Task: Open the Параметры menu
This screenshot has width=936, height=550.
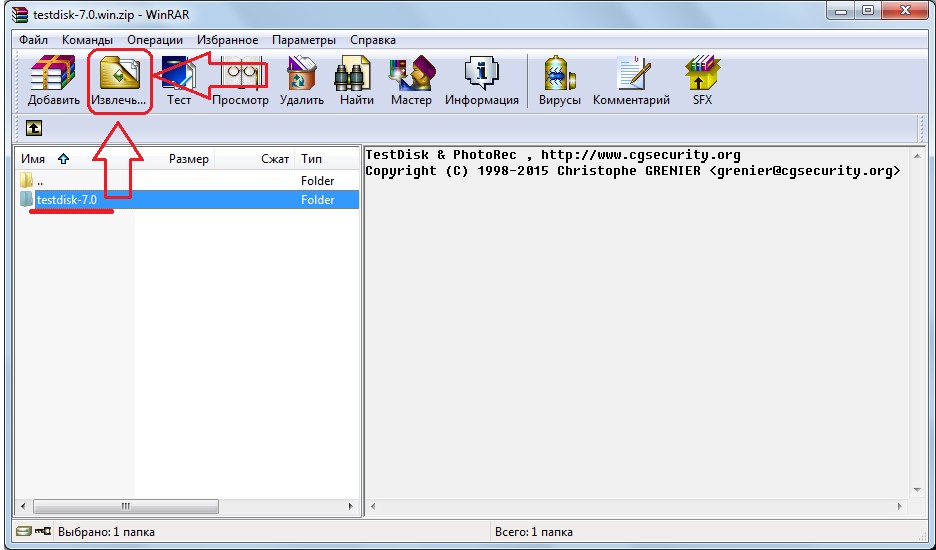Action: point(304,40)
